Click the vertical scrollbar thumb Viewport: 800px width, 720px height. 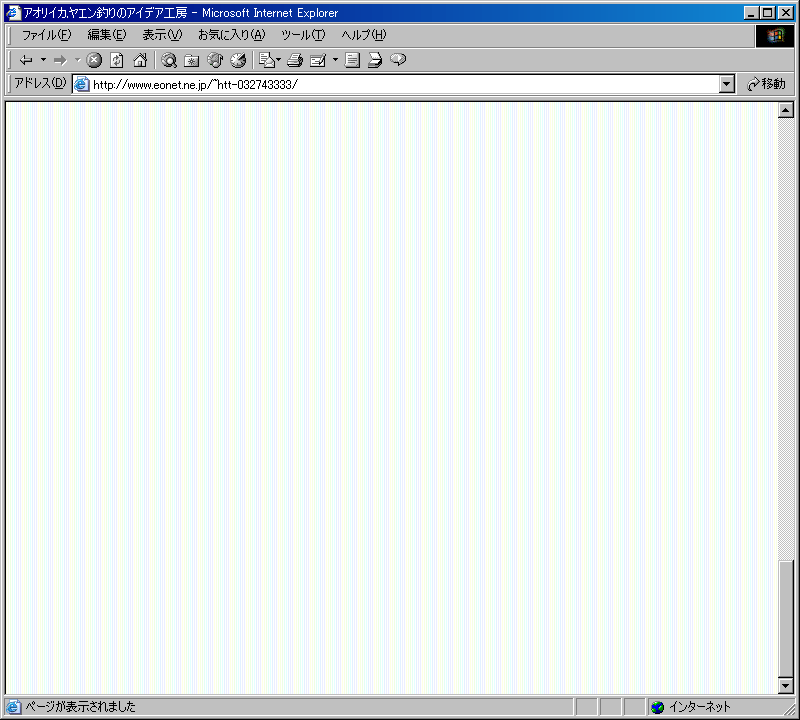(x=786, y=619)
